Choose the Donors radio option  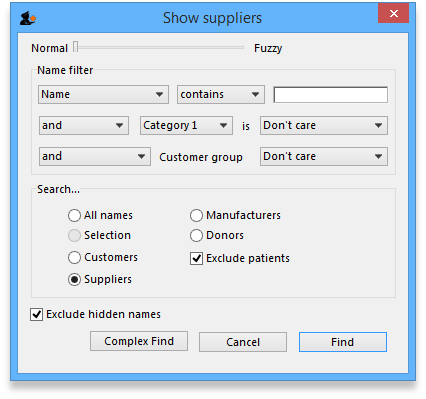click(196, 235)
